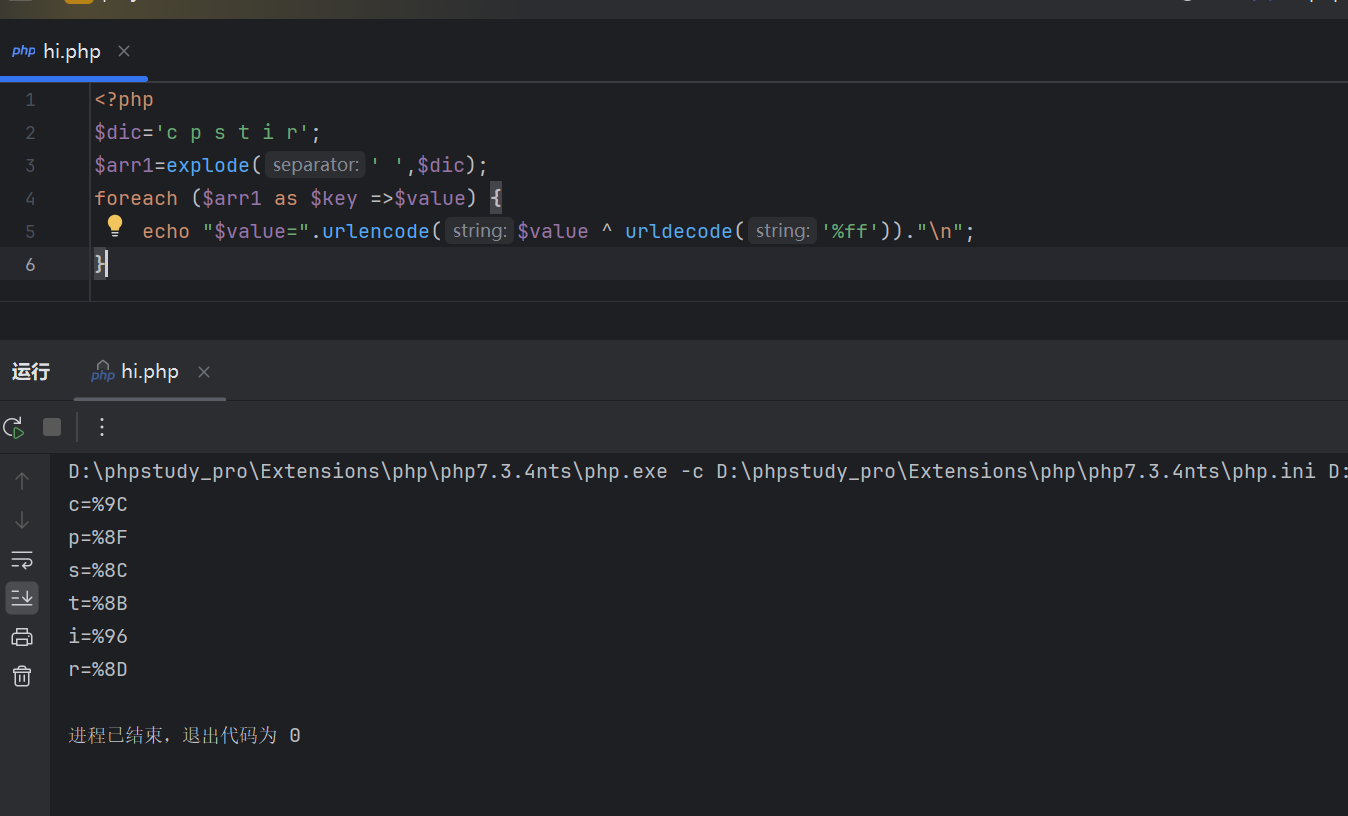Close the hi.php run tab
This screenshot has height=816, width=1348.
tap(204, 372)
